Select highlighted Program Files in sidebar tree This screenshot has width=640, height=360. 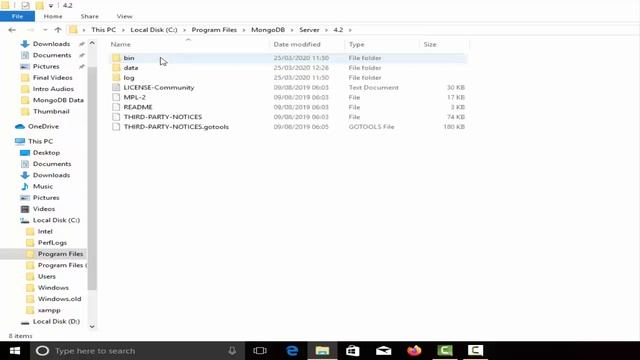[x=60, y=253]
